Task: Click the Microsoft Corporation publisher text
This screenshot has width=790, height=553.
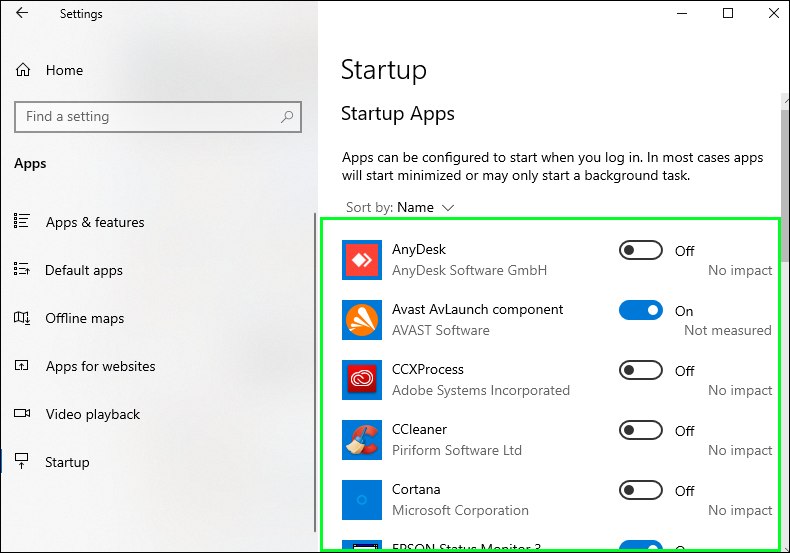Action: [x=460, y=510]
